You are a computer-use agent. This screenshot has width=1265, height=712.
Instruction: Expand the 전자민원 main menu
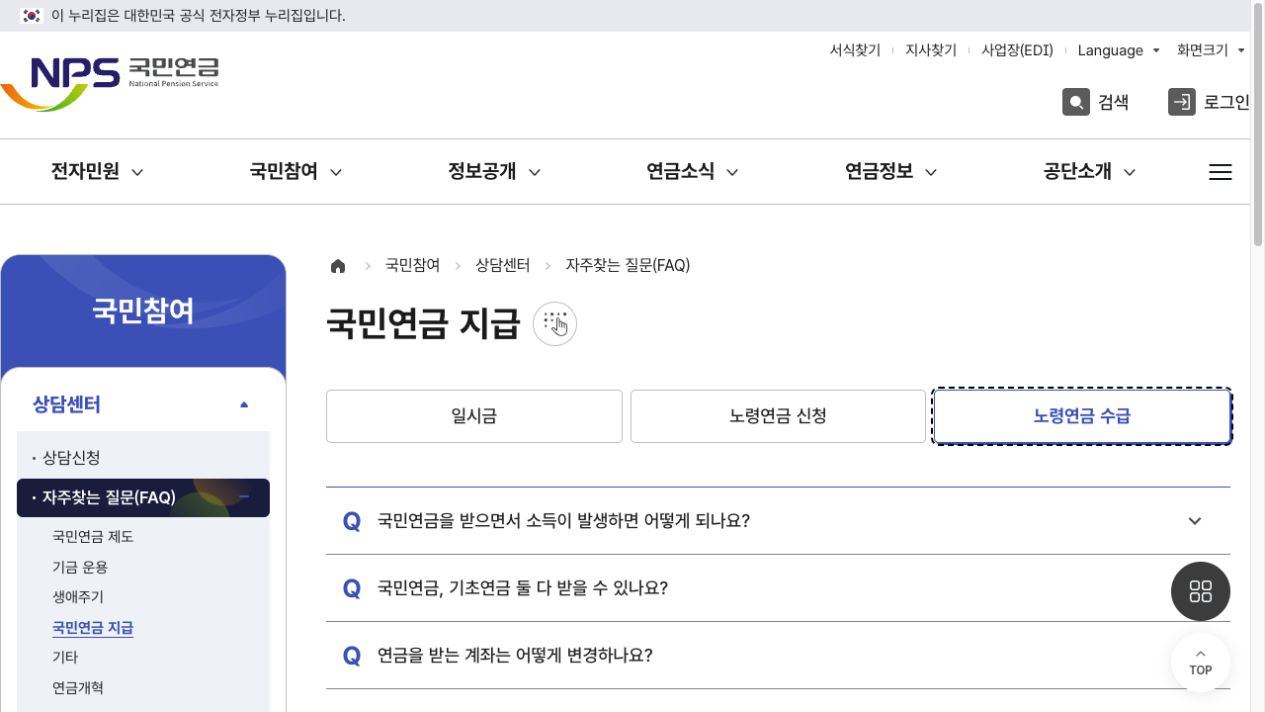[x=97, y=172]
